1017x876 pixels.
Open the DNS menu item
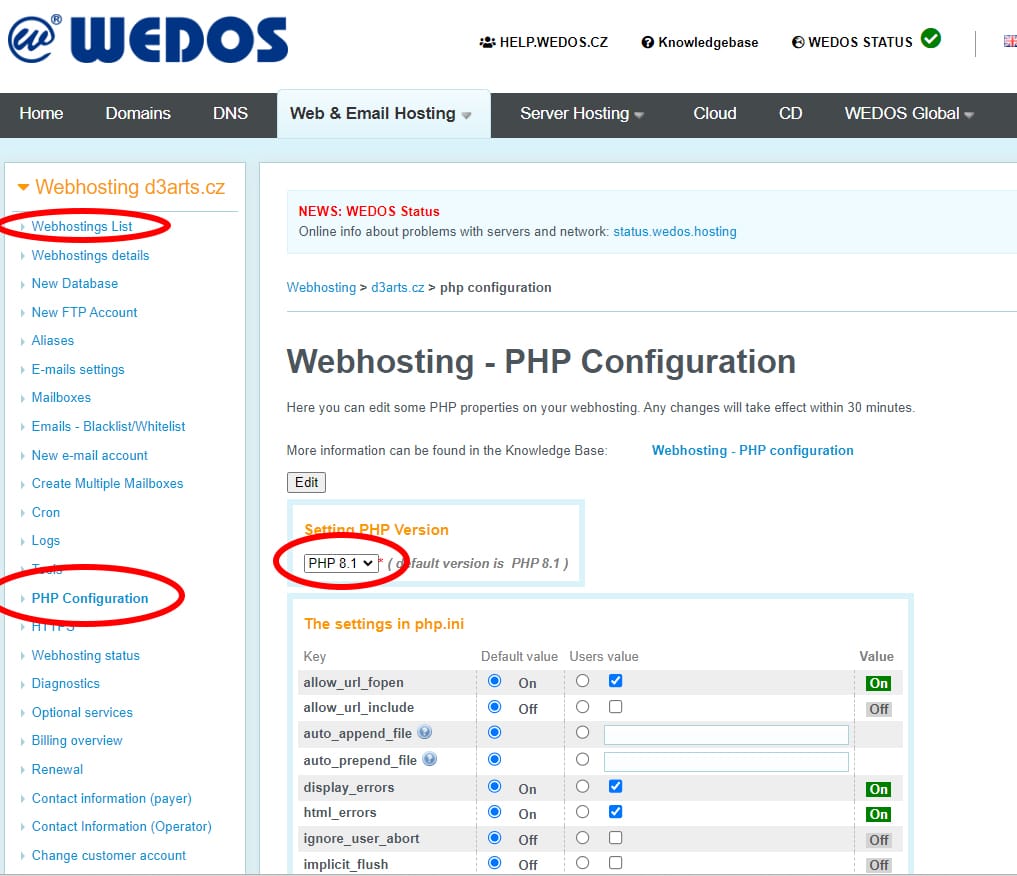(x=230, y=113)
